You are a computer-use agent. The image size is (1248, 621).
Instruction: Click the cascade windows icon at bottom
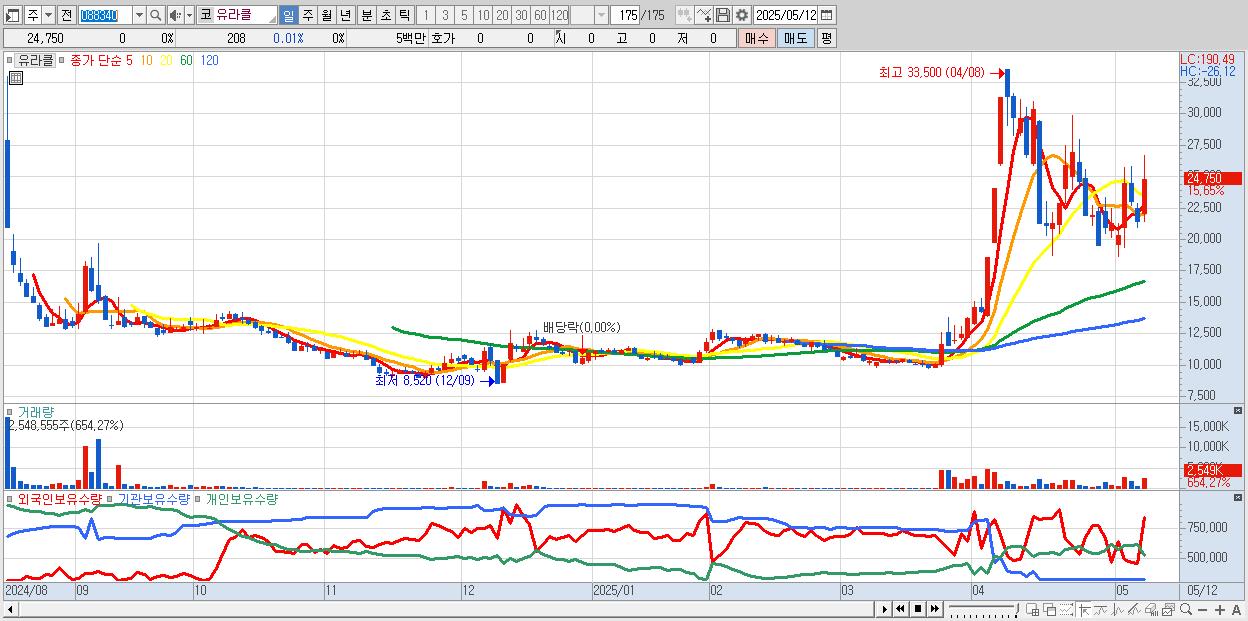coord(1050,609)
